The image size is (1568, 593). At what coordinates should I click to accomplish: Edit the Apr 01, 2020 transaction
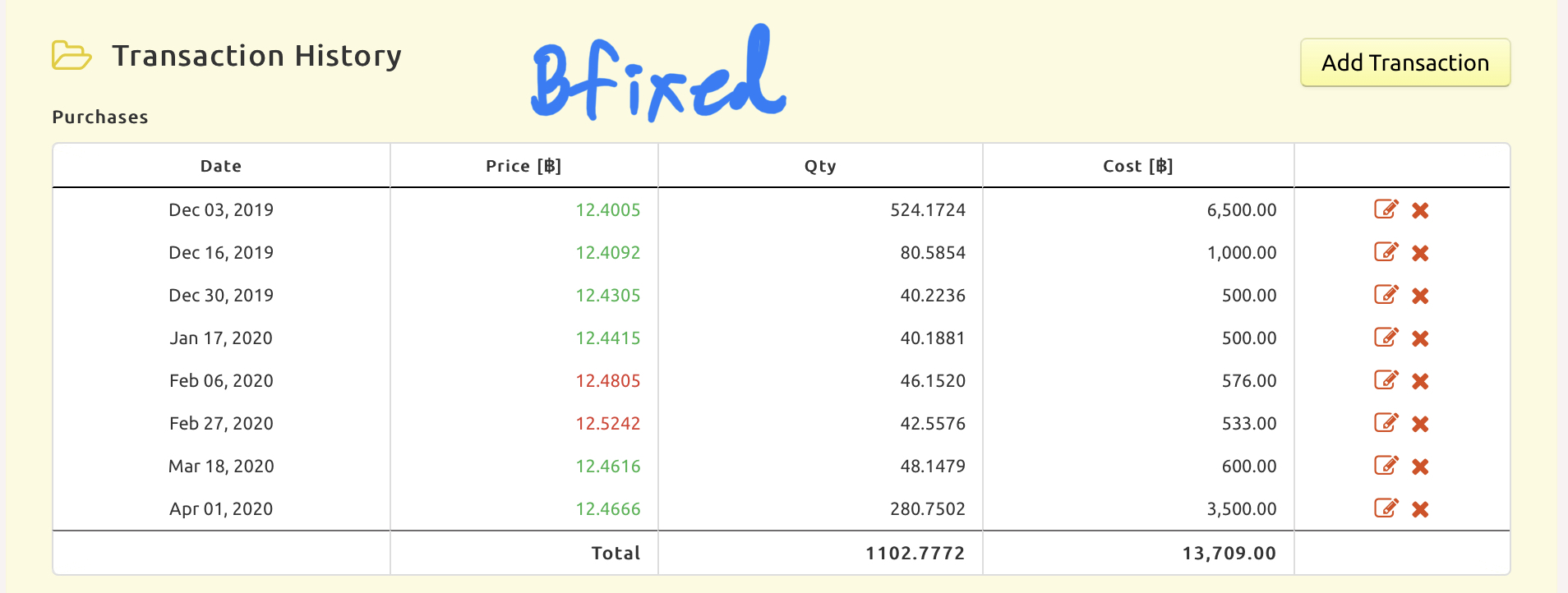pyautogui.click(x=1386, y=508)
